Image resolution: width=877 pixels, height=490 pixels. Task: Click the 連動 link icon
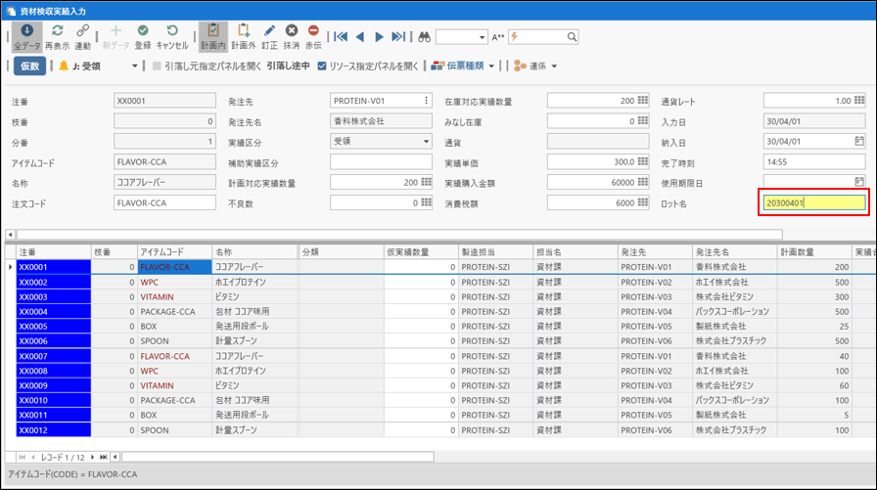point(83,32)
